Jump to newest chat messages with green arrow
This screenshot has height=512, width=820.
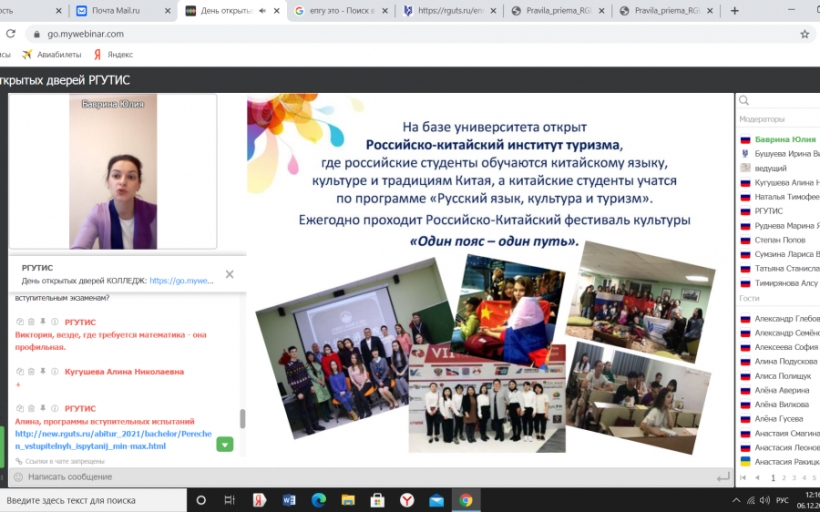[x=225, y=445]
